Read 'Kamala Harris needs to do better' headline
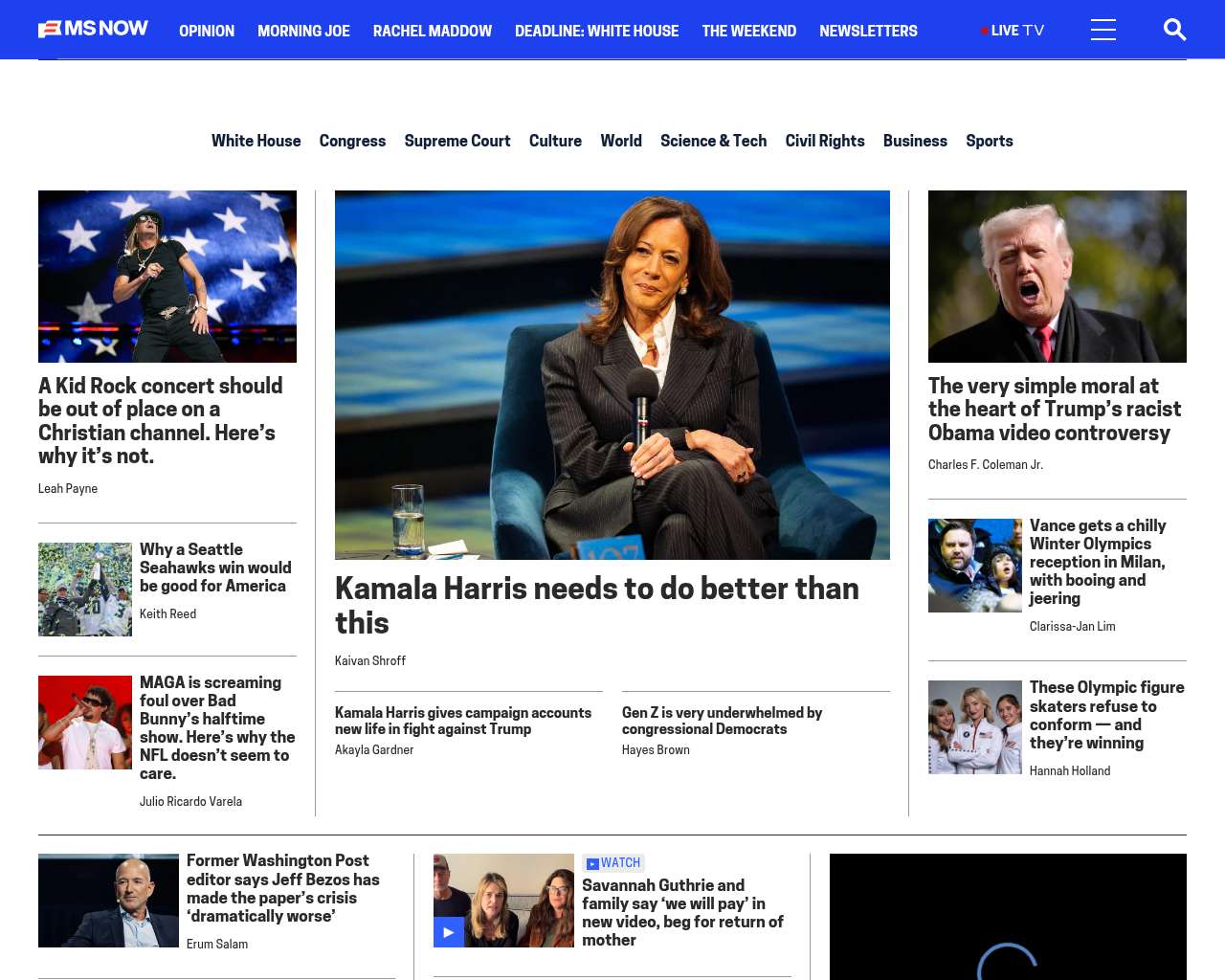The height and width of the screenshot is (980, 1225). (597, 605)
